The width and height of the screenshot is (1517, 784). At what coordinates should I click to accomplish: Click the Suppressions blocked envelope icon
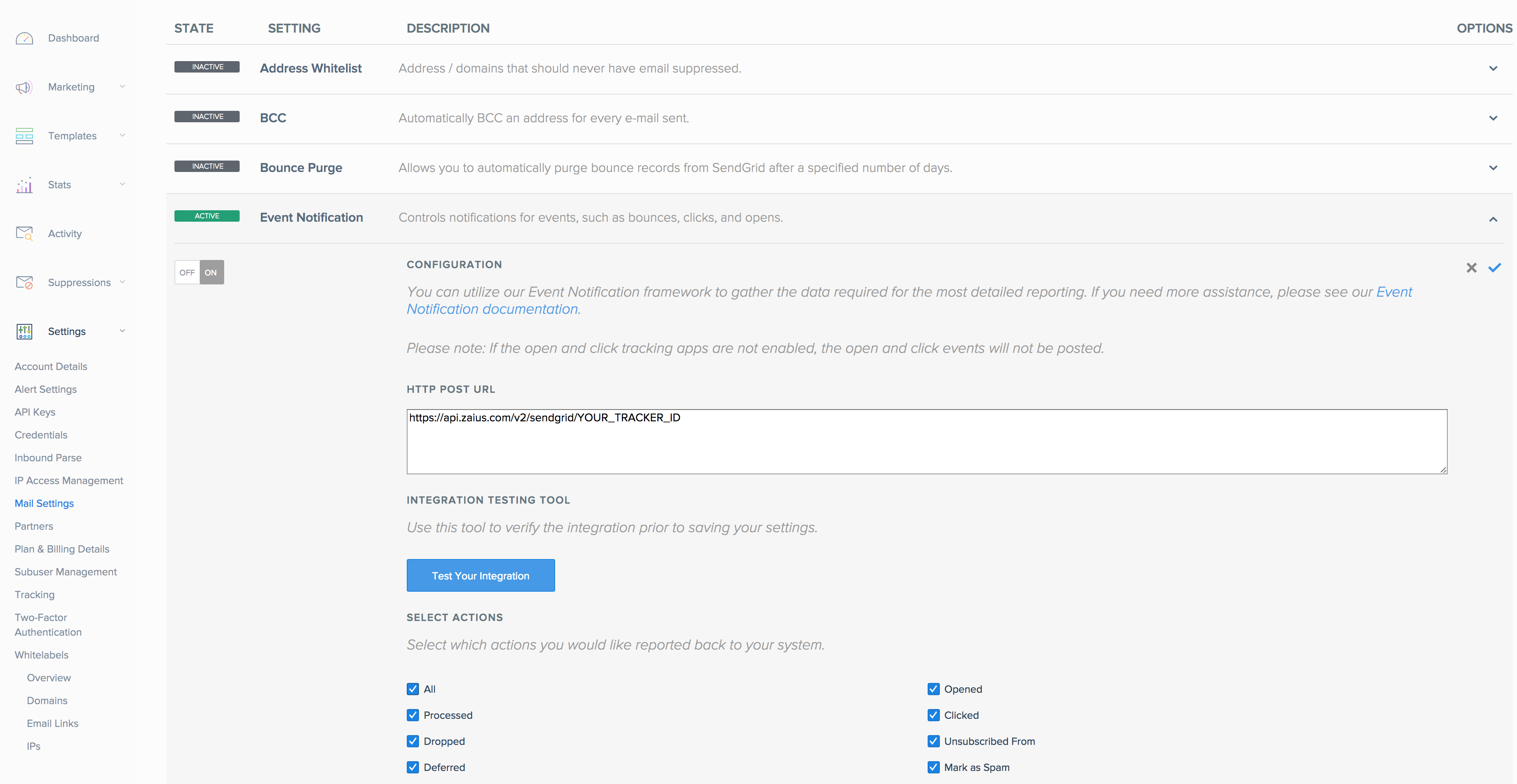(24, 282)
